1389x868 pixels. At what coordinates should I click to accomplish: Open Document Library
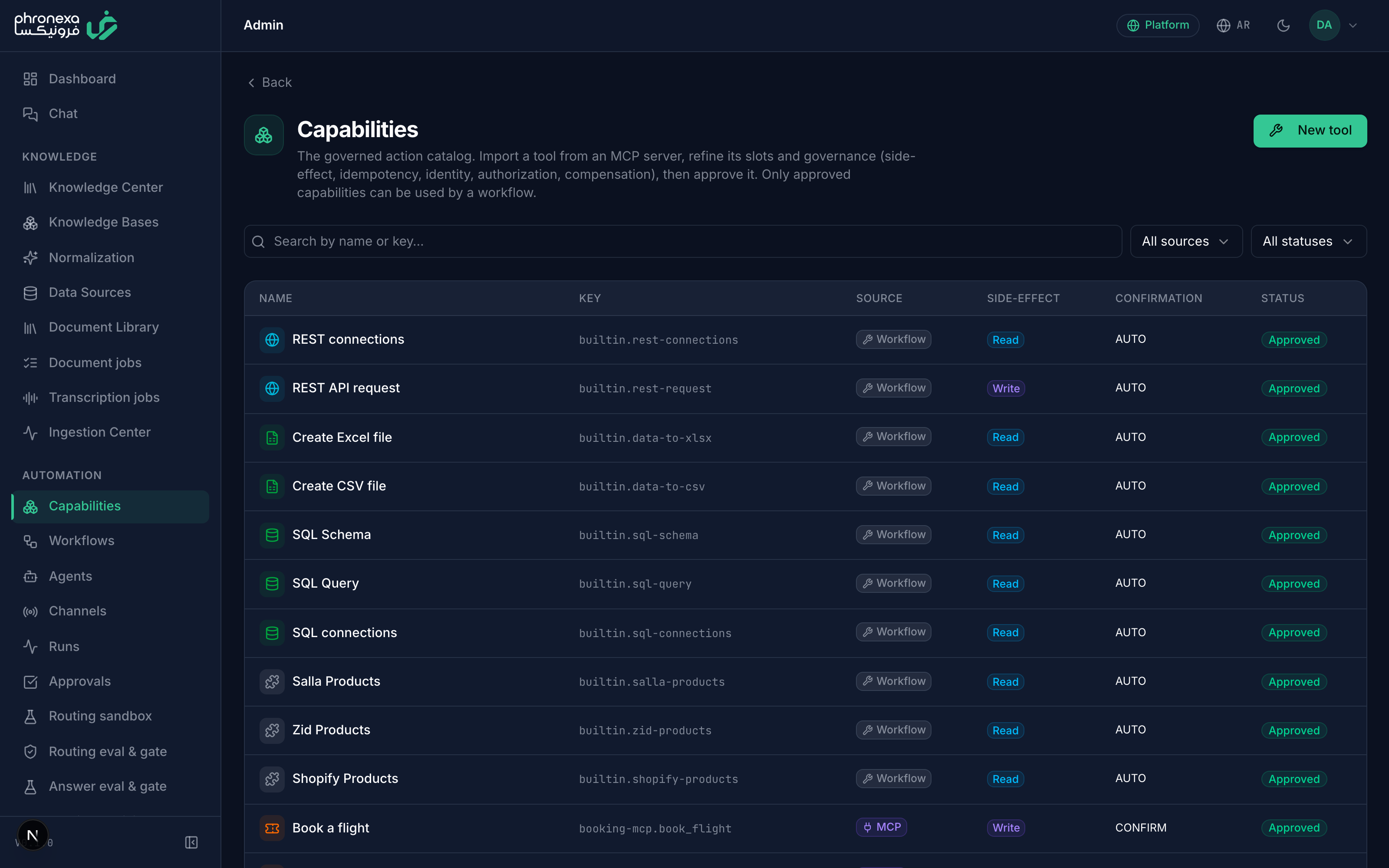click(x=110, y=327)
